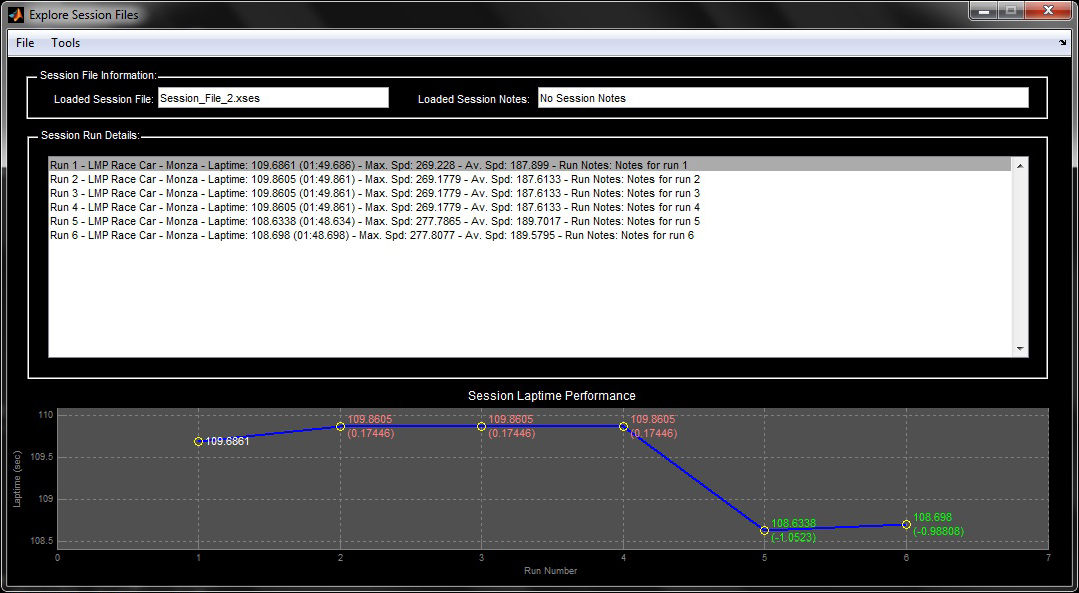Select Run 6 with laptime 108.698

tap(371, 235)
